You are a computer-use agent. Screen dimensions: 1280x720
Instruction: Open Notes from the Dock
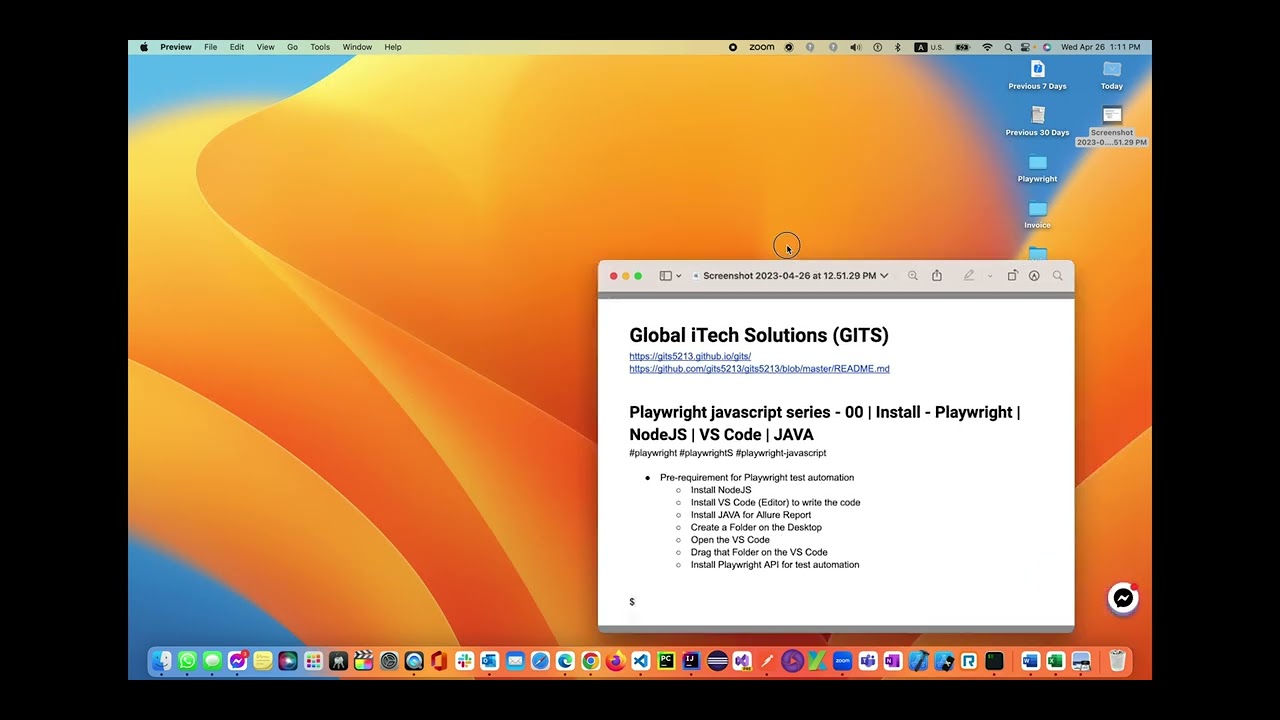click(263, 661)
